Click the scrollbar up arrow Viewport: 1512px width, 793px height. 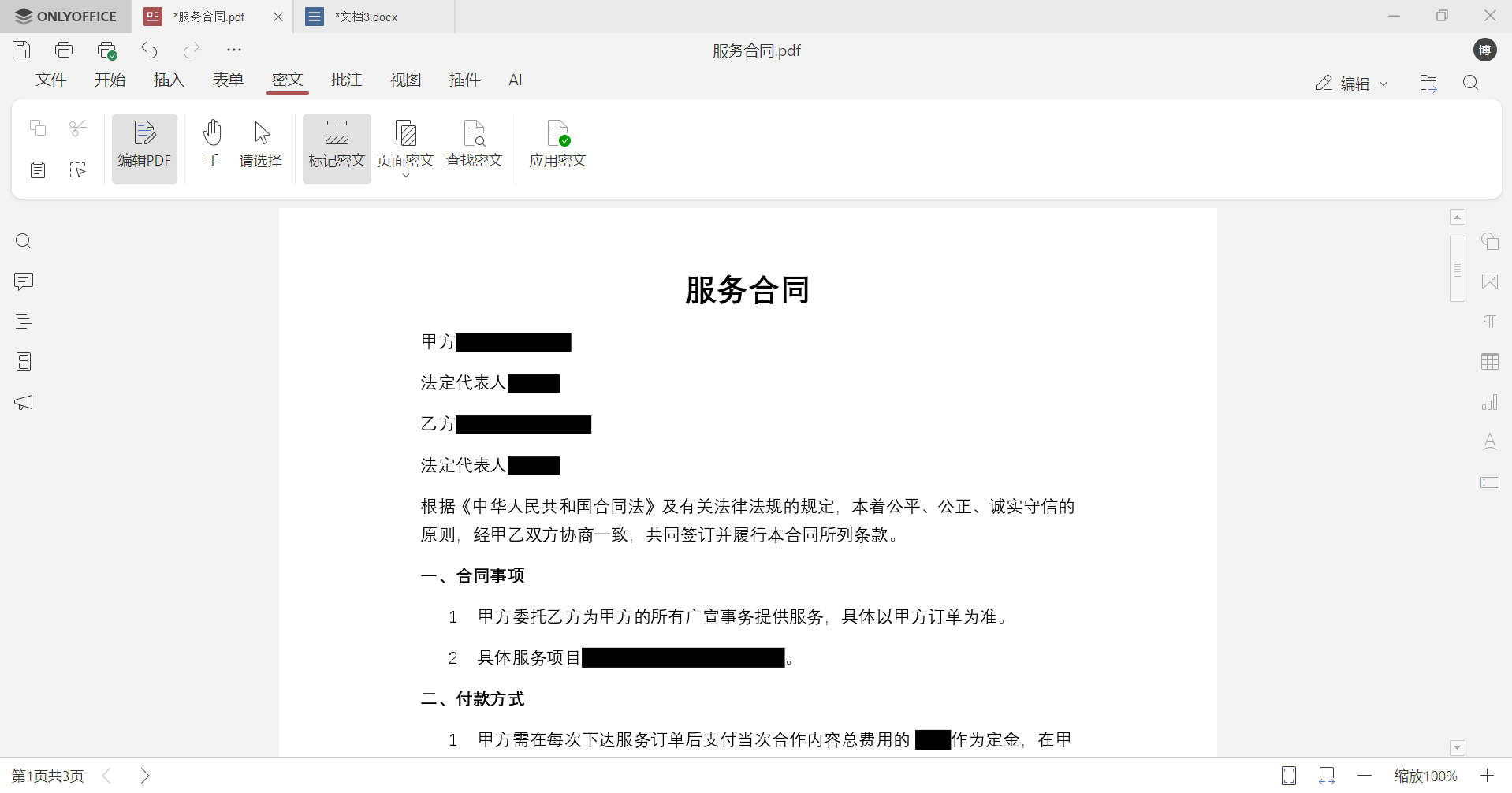tap(1457, 216)
